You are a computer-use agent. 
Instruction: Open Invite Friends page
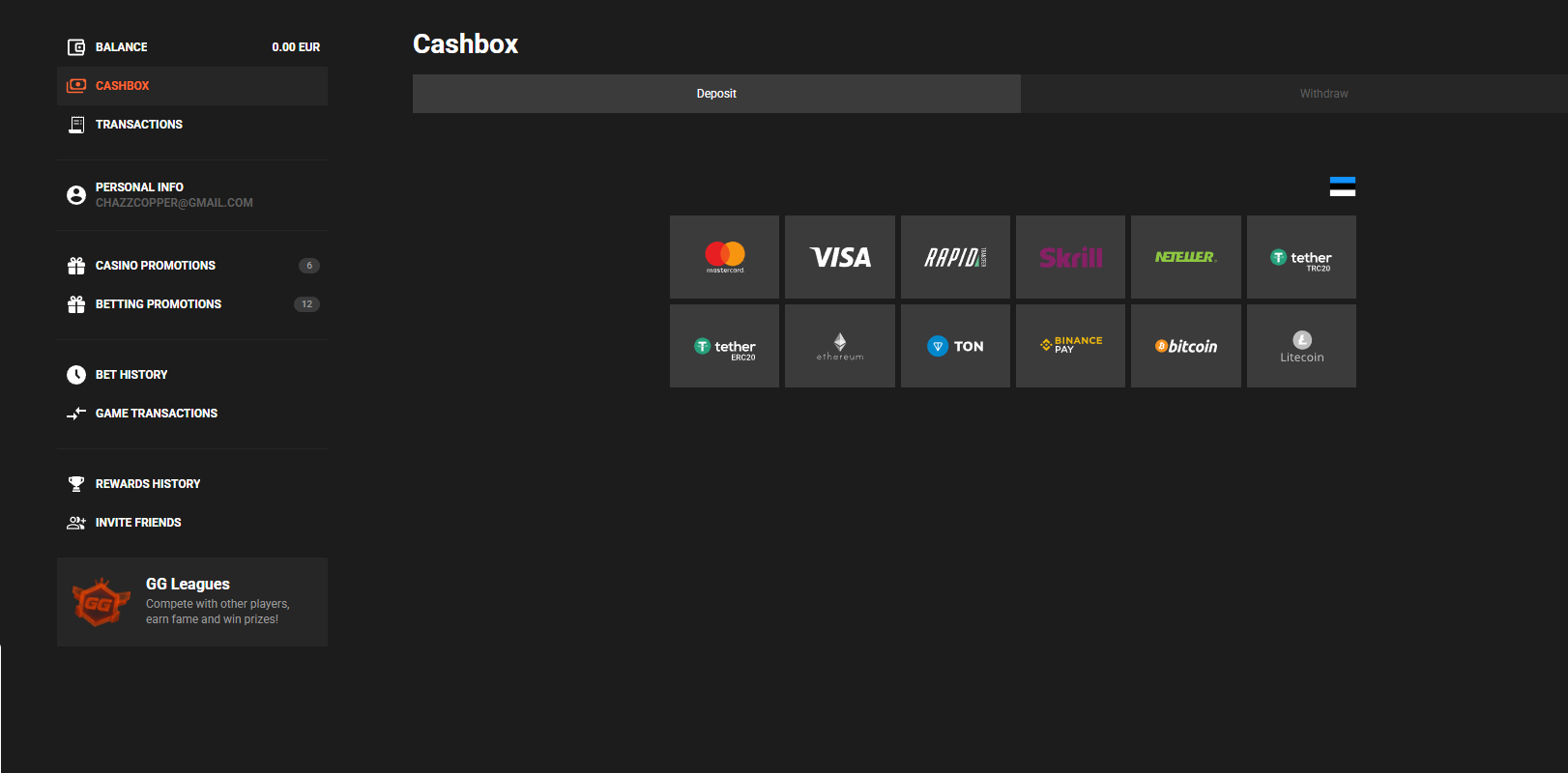coord(192,523)
